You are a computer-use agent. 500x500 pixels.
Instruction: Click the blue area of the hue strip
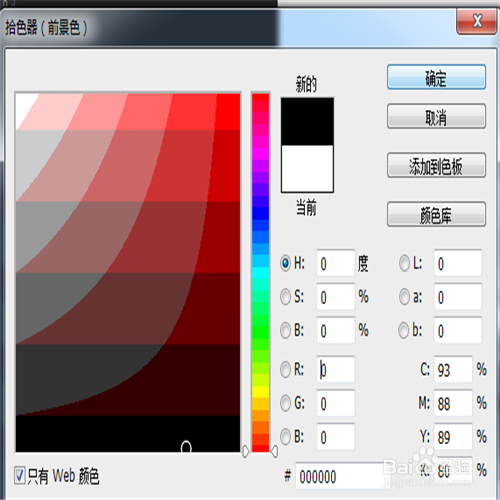click(x=261, y=213)
